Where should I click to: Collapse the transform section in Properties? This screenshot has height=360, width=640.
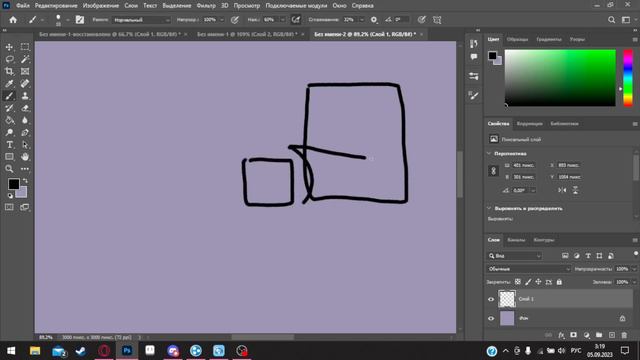489,153
